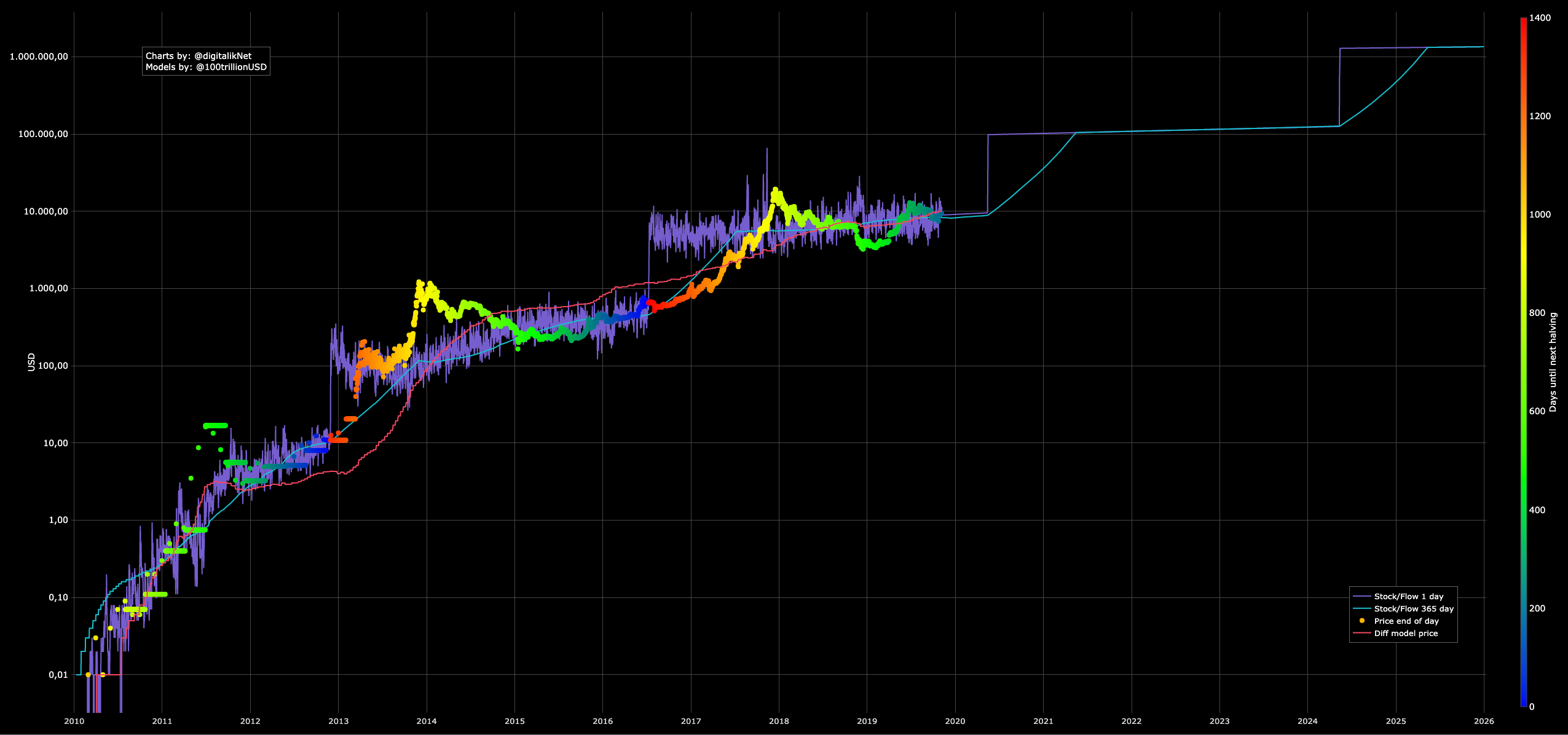Click the 'Models by: @100trillionUSD' annotation text
The image size is (1568, 735).
(x=206, y=67)
